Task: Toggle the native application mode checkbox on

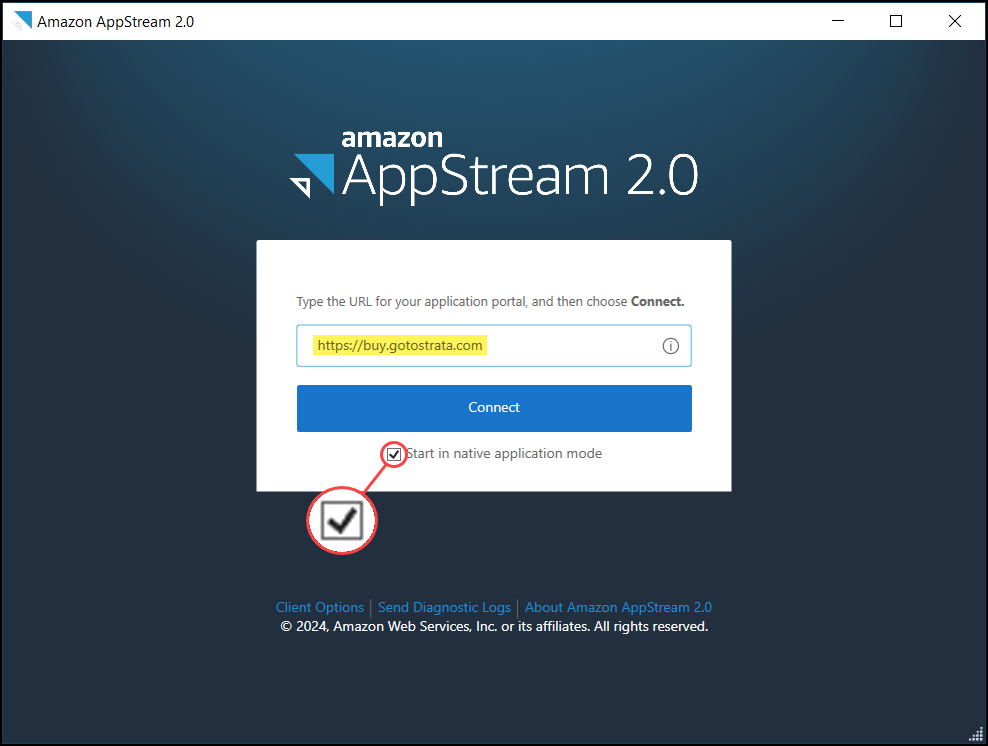Action: coord(393,454)
